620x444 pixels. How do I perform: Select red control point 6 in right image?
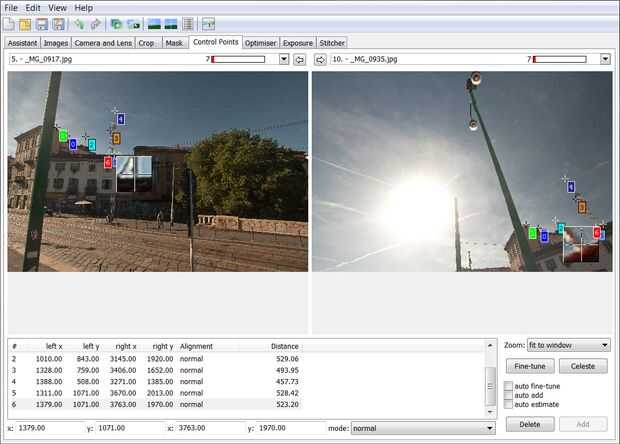[x=597, y=232]
